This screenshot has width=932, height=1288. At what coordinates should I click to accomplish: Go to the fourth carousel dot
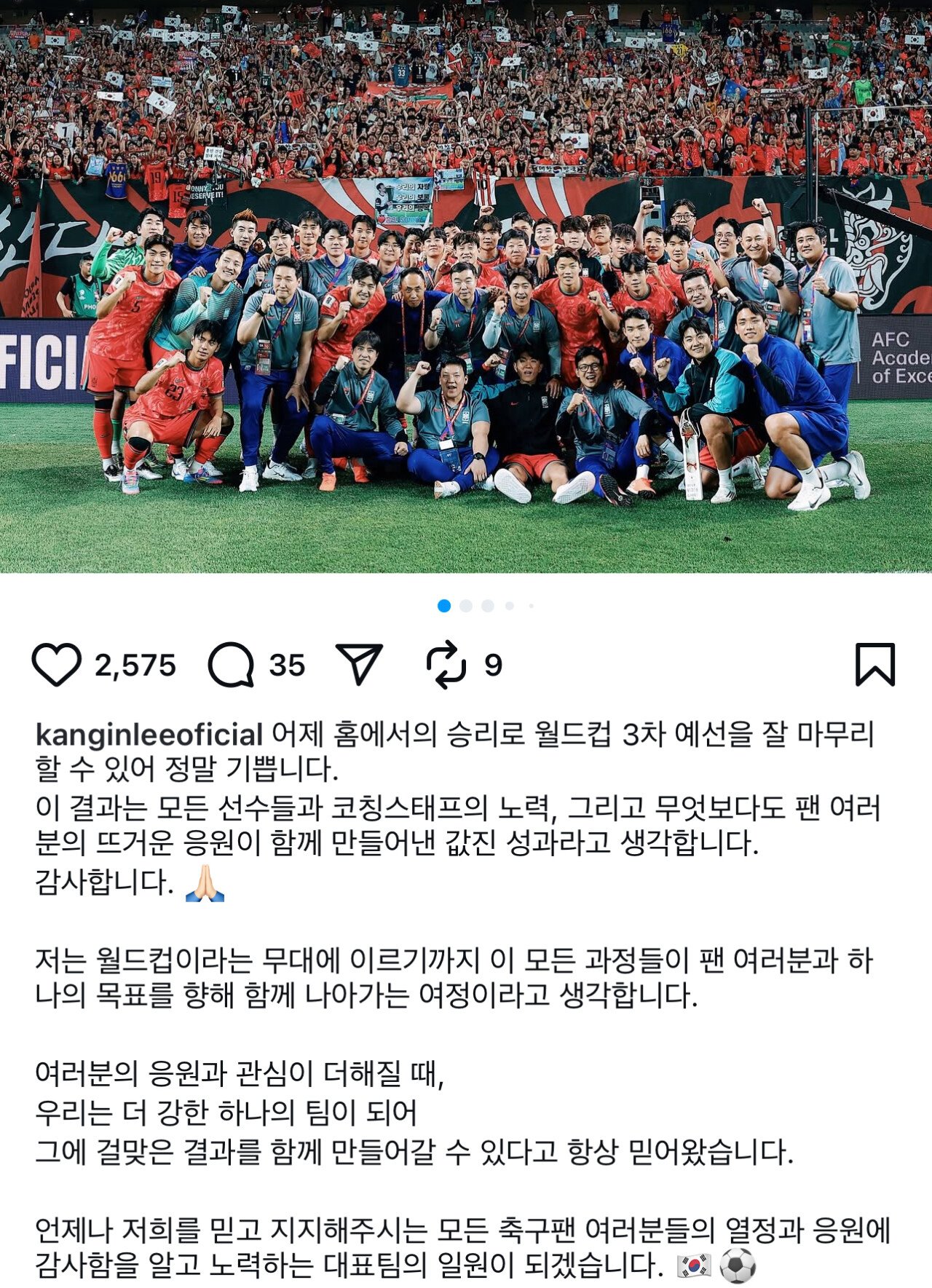[x=510, y=606]
